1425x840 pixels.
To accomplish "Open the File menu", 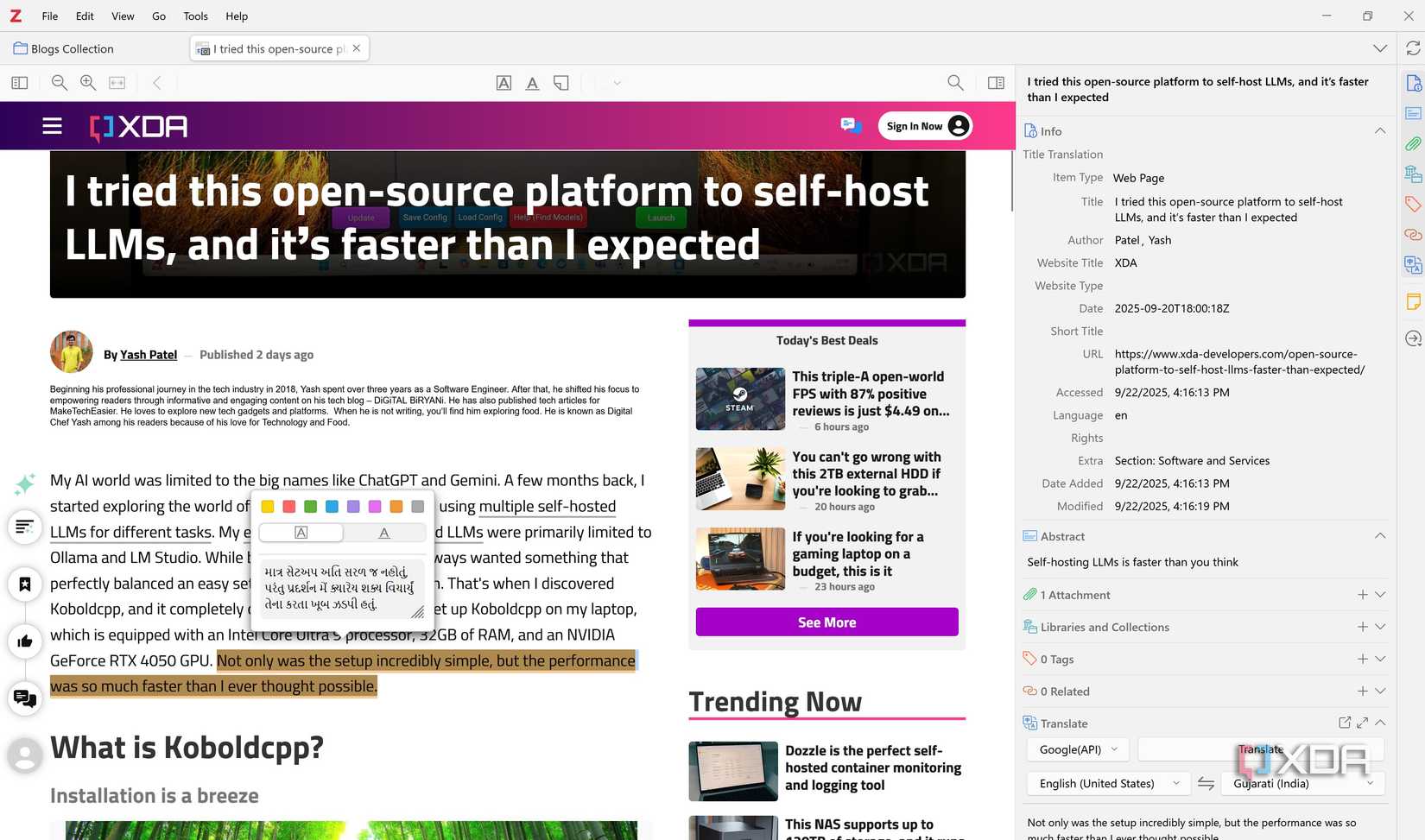I will (x=50, y=16).
